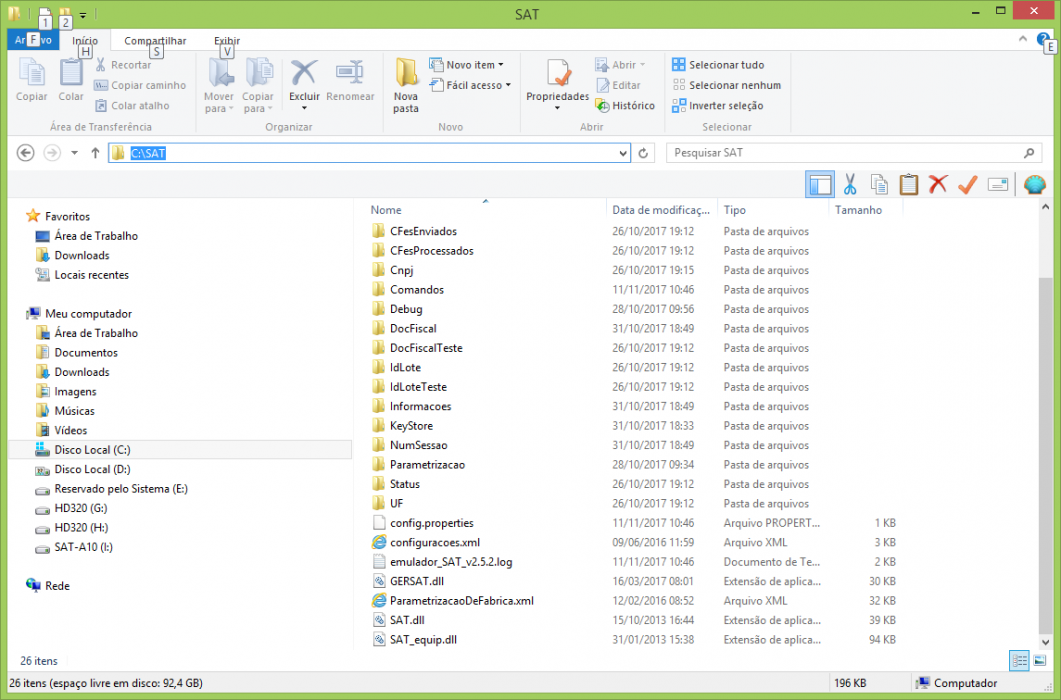This screenshot has height=700, width=1061.
Task: Click the copy pages toolbar icon
Action: point(879,184)
